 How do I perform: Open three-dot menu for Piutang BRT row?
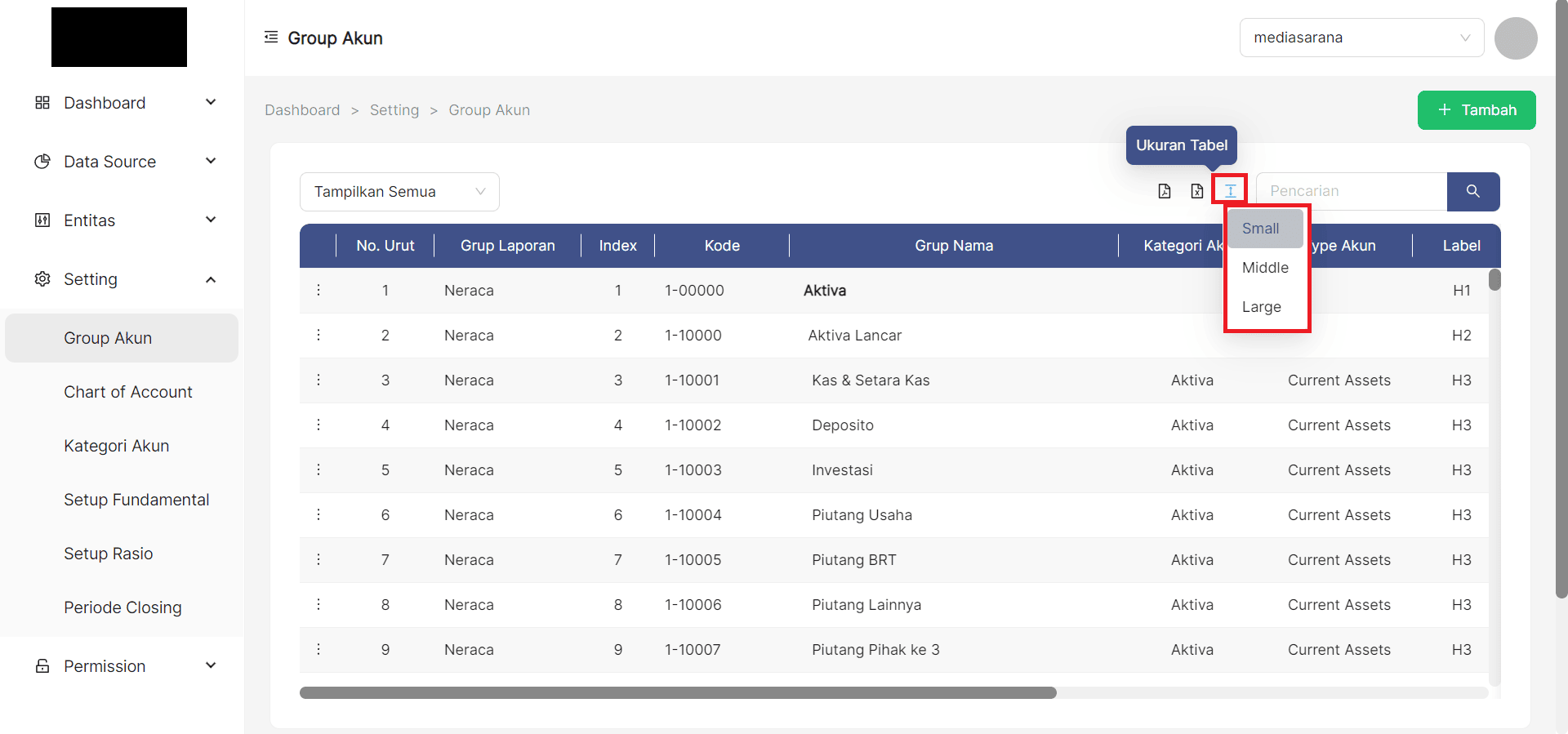click(x=318, y=560)
